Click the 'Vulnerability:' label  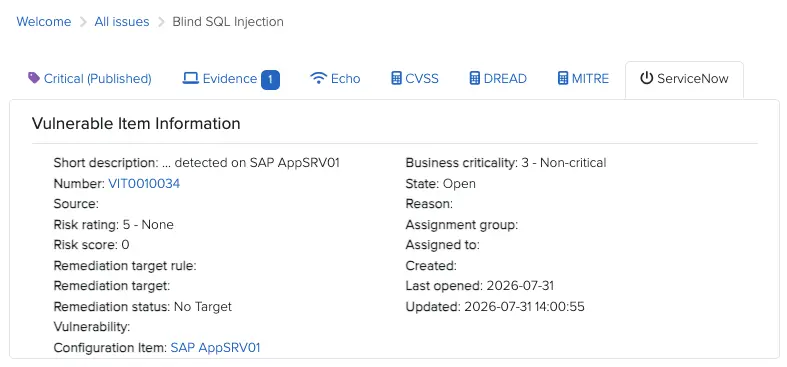point(92,327)
